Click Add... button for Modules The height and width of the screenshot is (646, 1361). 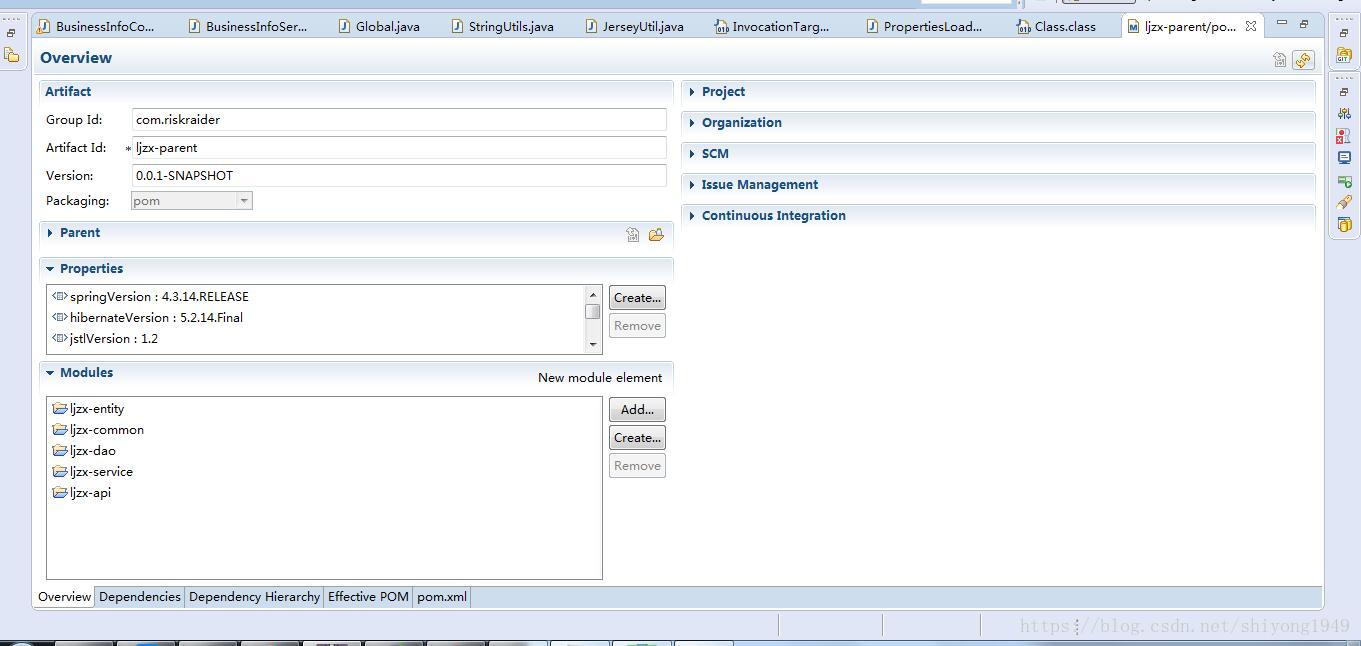[637, 410]
